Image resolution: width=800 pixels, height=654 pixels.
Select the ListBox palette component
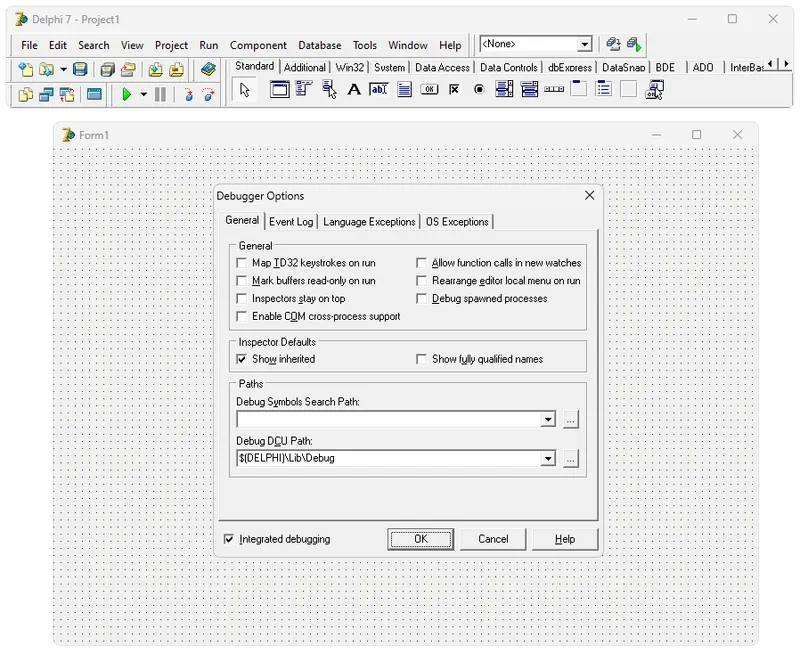[504, 90]
